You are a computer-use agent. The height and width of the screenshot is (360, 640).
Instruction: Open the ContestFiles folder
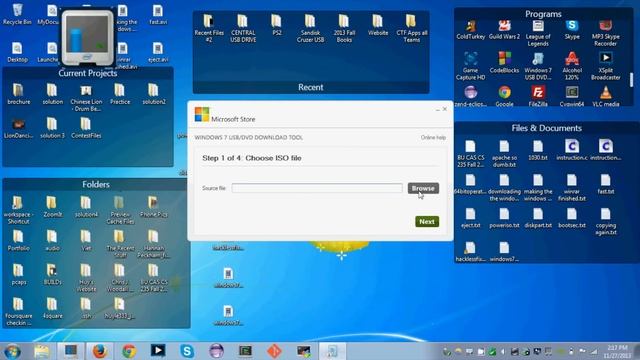[x=86, y=128]
